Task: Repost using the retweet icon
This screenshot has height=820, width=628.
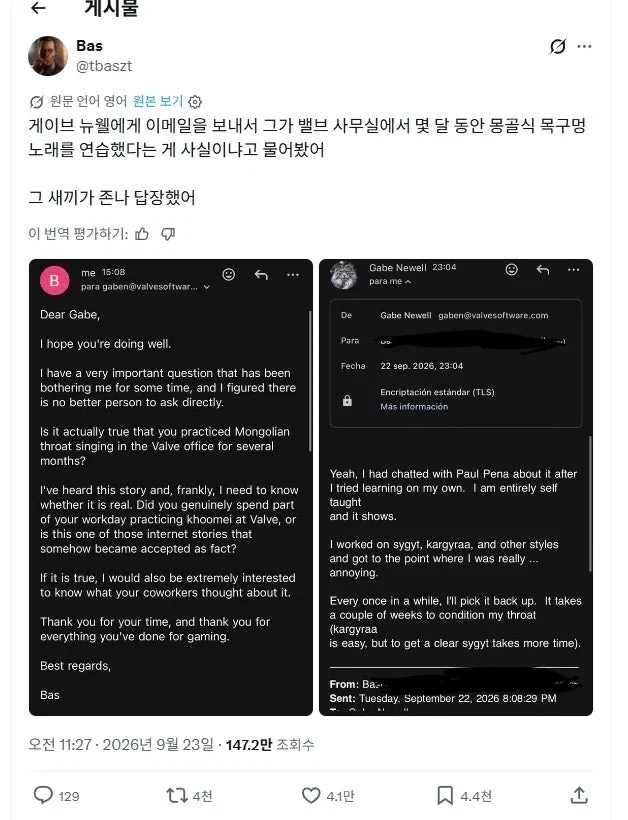Action: [x=177, y=795]
